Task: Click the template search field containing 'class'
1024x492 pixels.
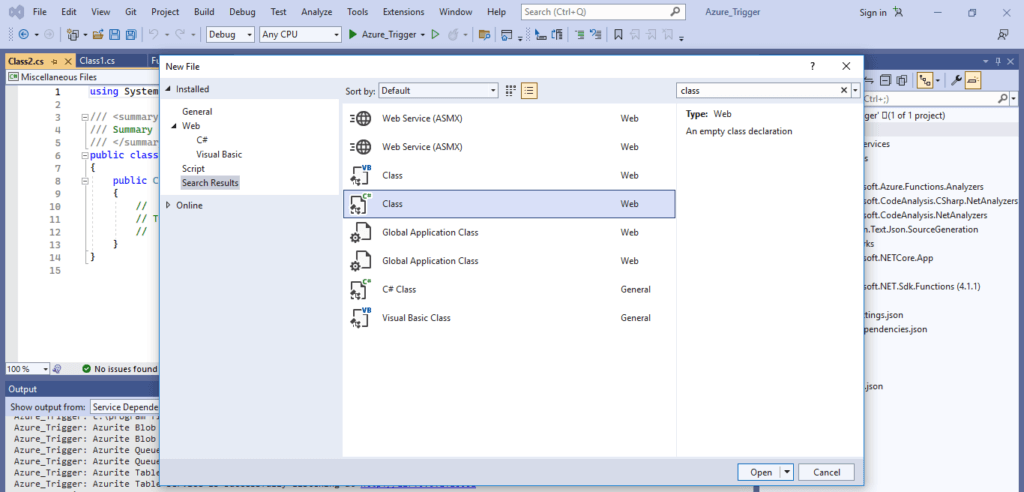Action: (758, 91)
